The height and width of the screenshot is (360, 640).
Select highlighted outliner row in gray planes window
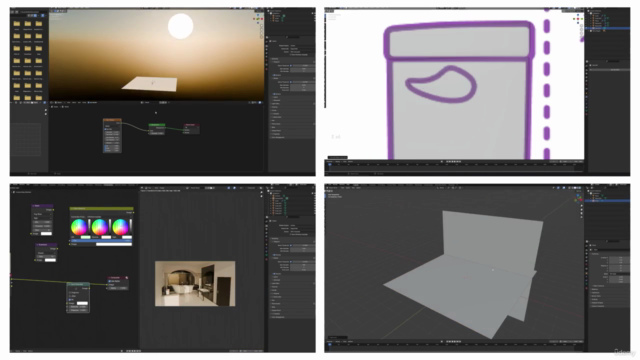[x=608, y=201]
